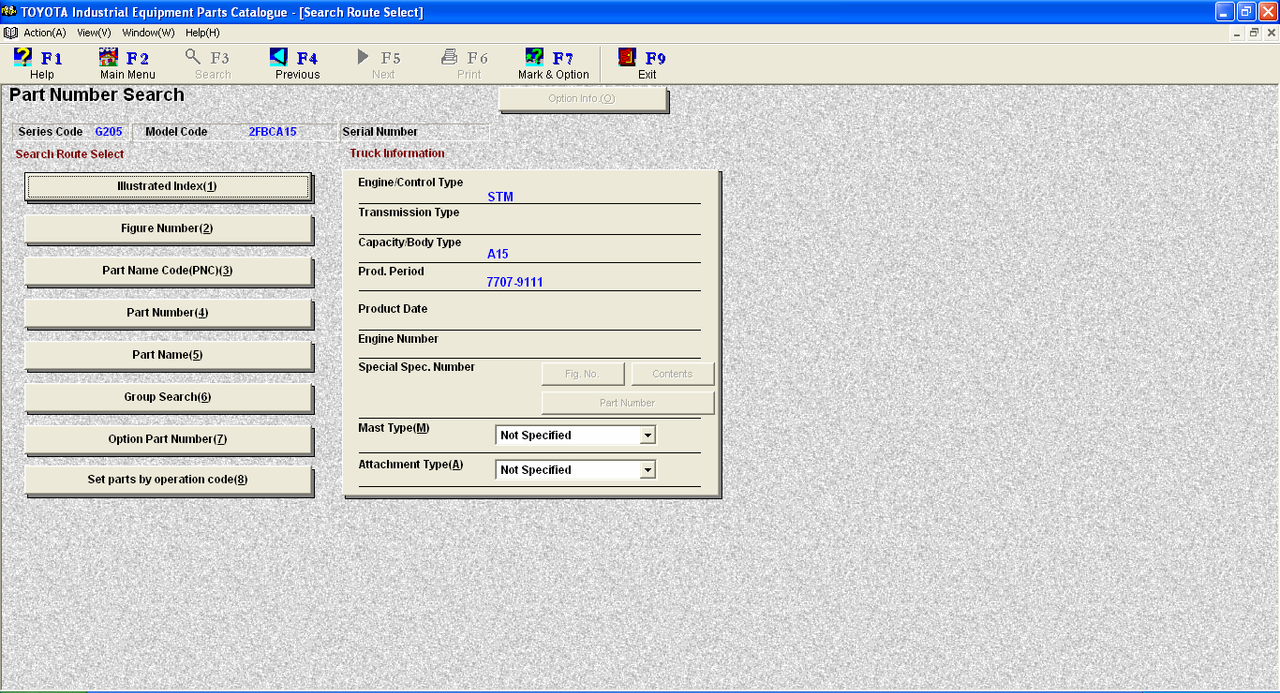Go to Main Menu via F2
The height and width of the screenshot is (693, 1280).
pos(126,64)
